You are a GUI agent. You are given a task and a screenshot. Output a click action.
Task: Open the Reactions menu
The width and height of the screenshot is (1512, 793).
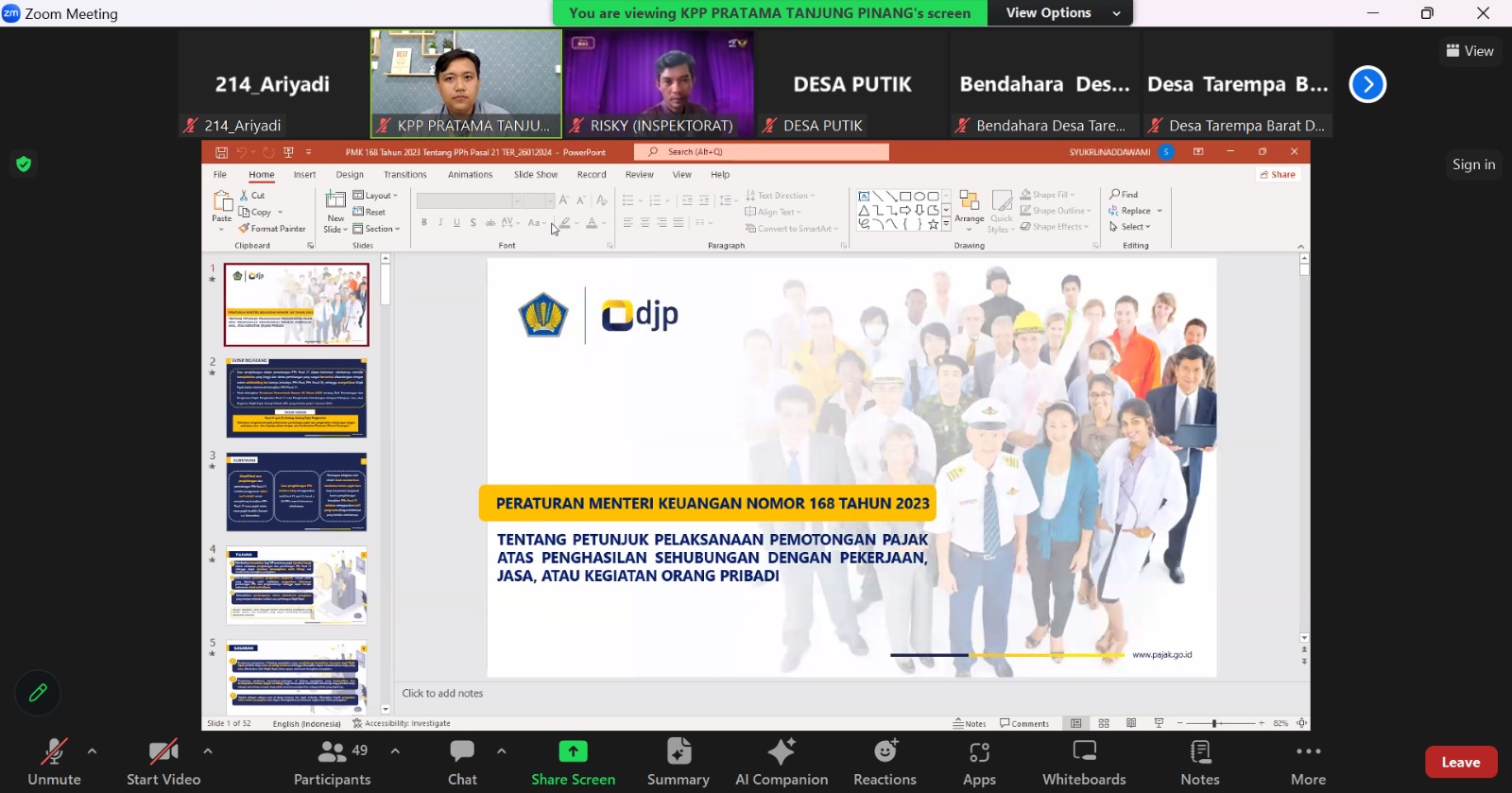(885, 762)
